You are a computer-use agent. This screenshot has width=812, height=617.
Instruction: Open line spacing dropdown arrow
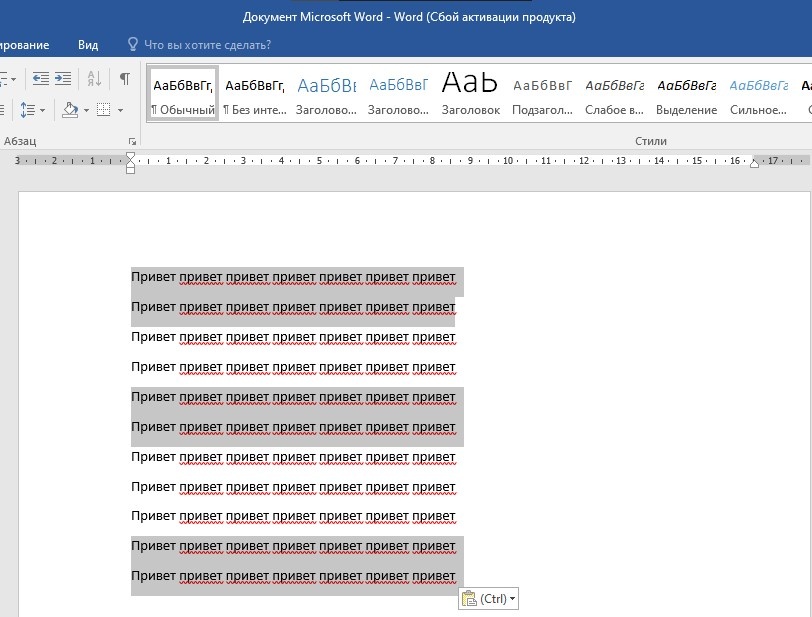[x=42, y=110]
